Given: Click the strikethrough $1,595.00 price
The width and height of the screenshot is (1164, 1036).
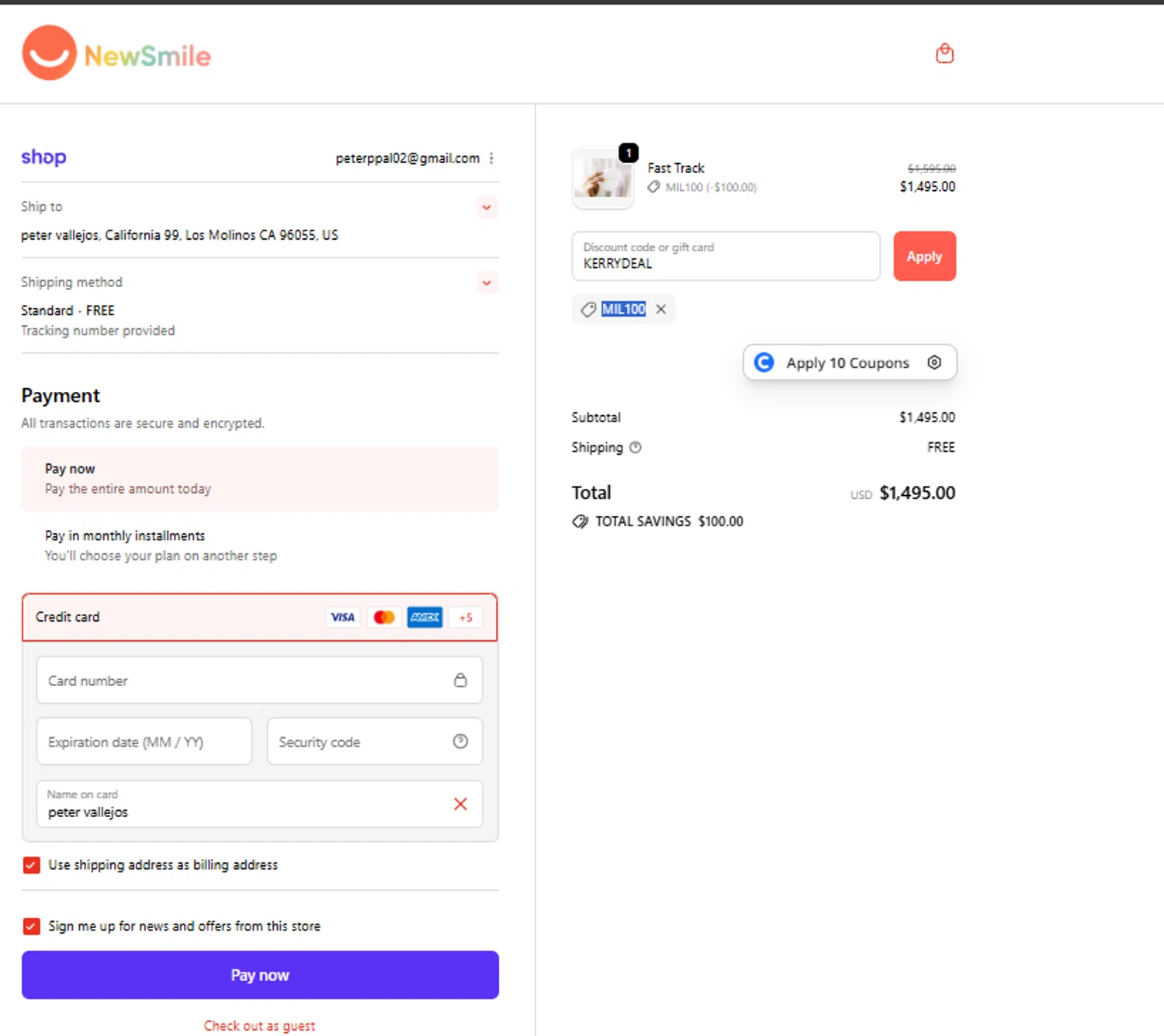Looking at the screenshot, I should (931, 168).
